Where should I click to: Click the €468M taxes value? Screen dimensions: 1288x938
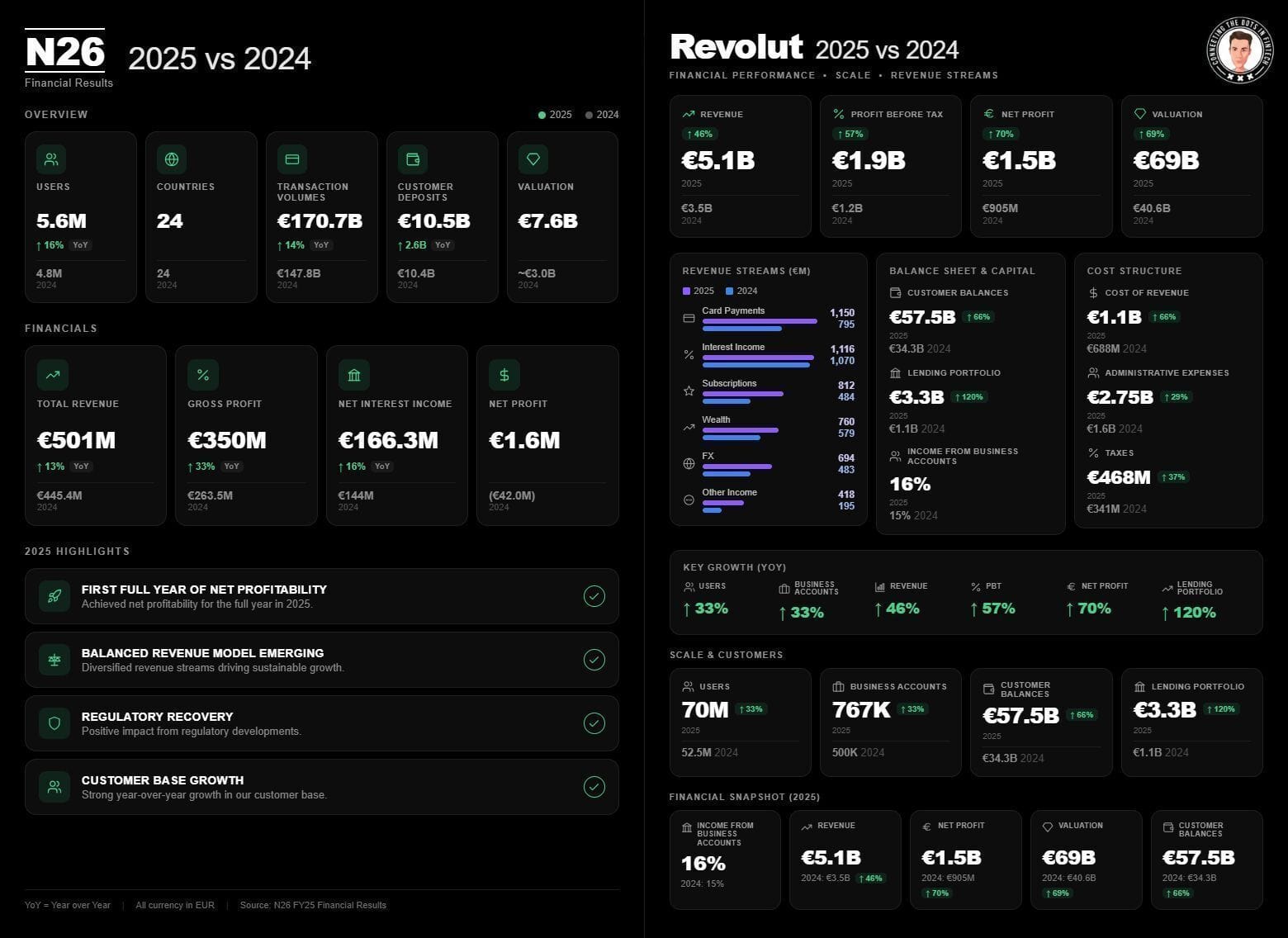[x=1119, y=477]
